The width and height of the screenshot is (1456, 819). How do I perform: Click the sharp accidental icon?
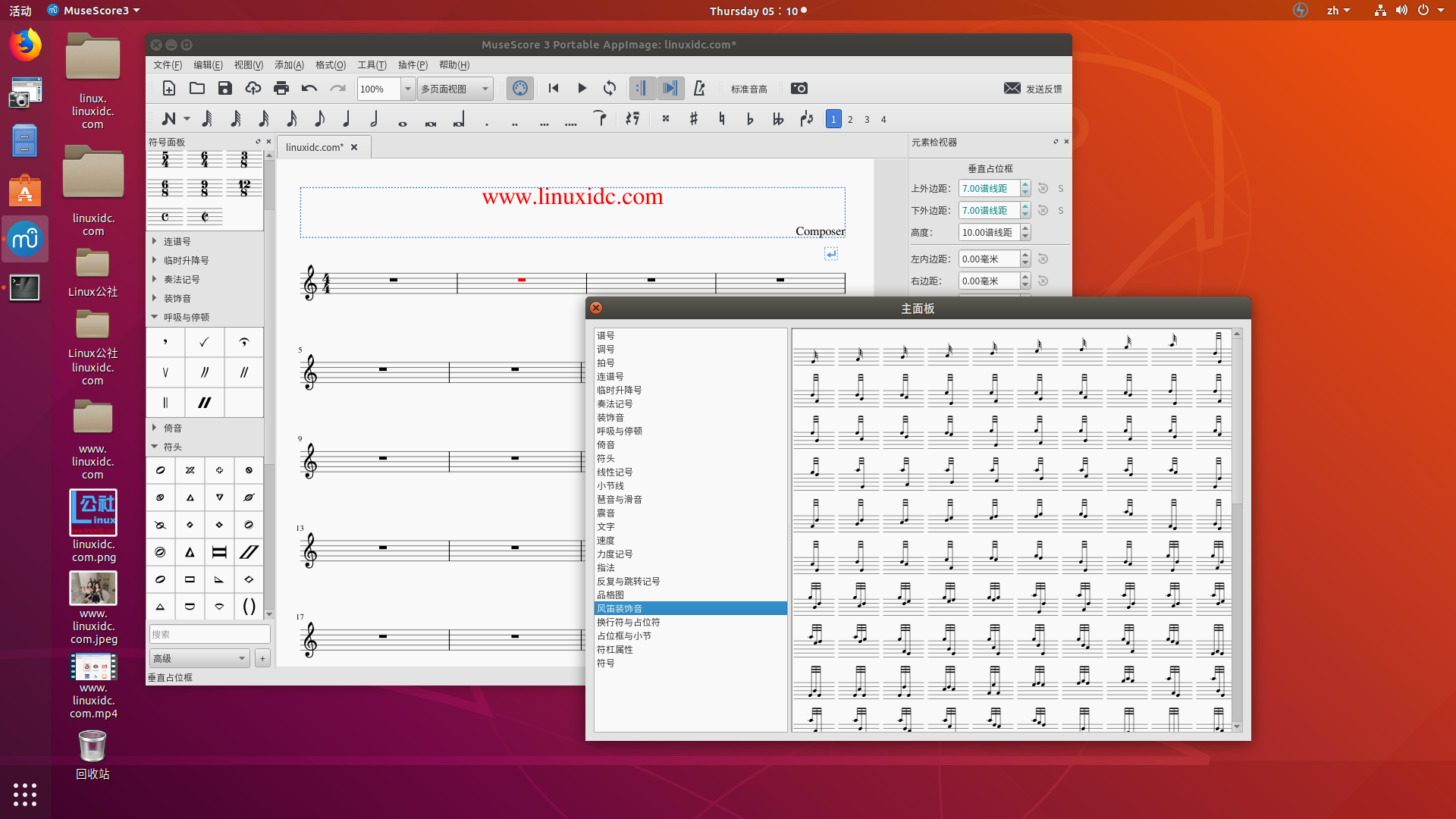pyautogui.click(x=693, y=119)
